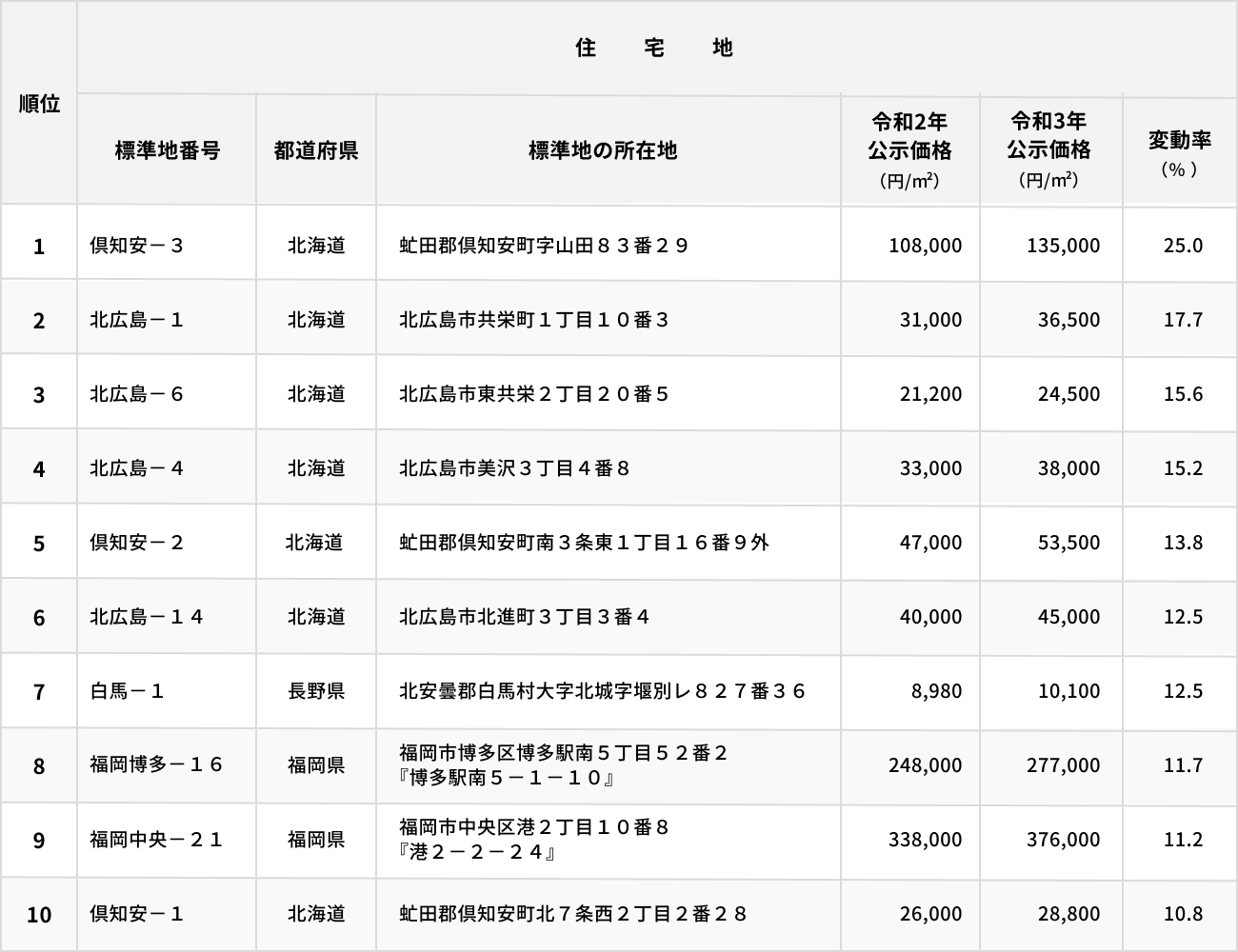This screenshot has width=1238, height=952.
Task: Click address 北広島市東共栄２丁目２０番５
Action: coord(534,394)
